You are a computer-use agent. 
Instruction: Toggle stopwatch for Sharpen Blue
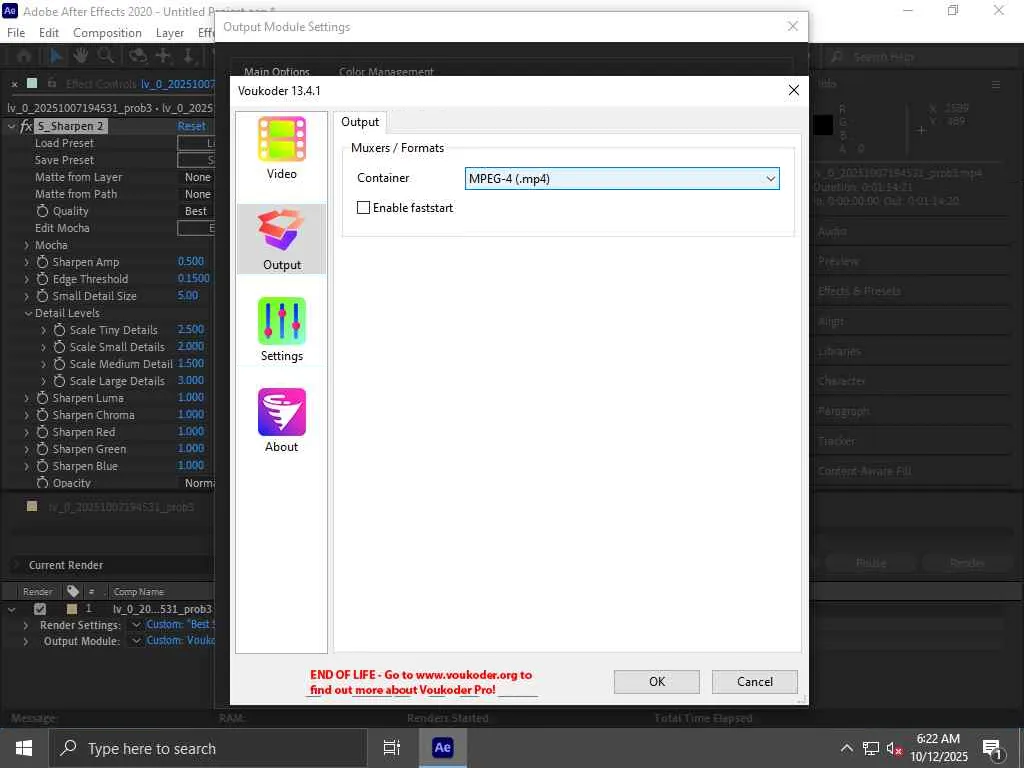click(x=42, y=466)
